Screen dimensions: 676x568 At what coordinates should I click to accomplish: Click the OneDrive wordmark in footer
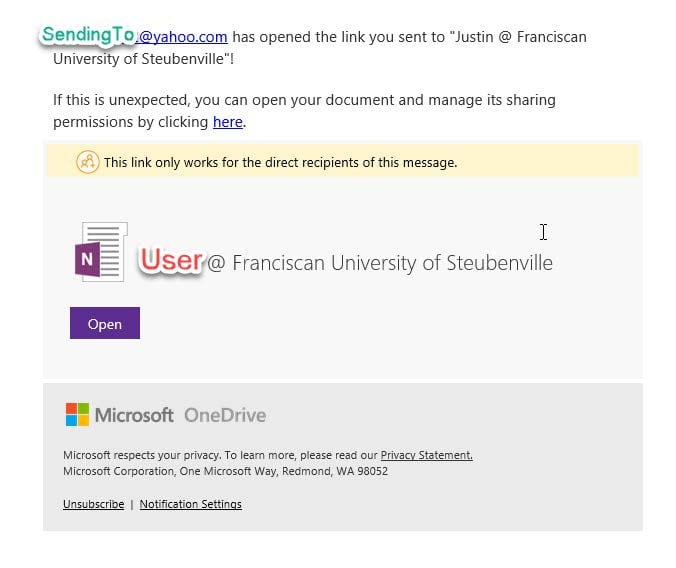point(225,415)
